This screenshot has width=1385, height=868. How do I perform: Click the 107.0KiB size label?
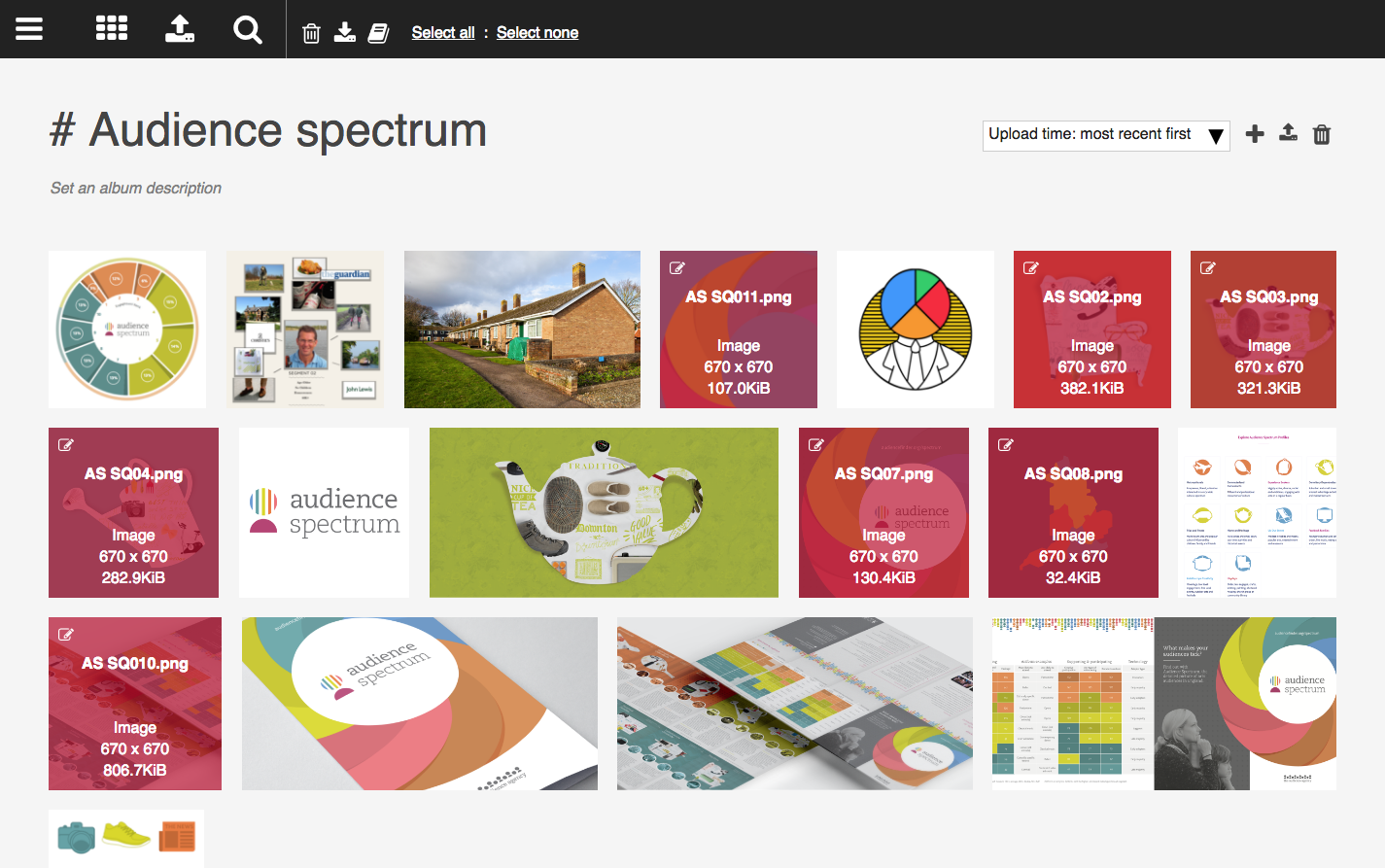[739, 389]
